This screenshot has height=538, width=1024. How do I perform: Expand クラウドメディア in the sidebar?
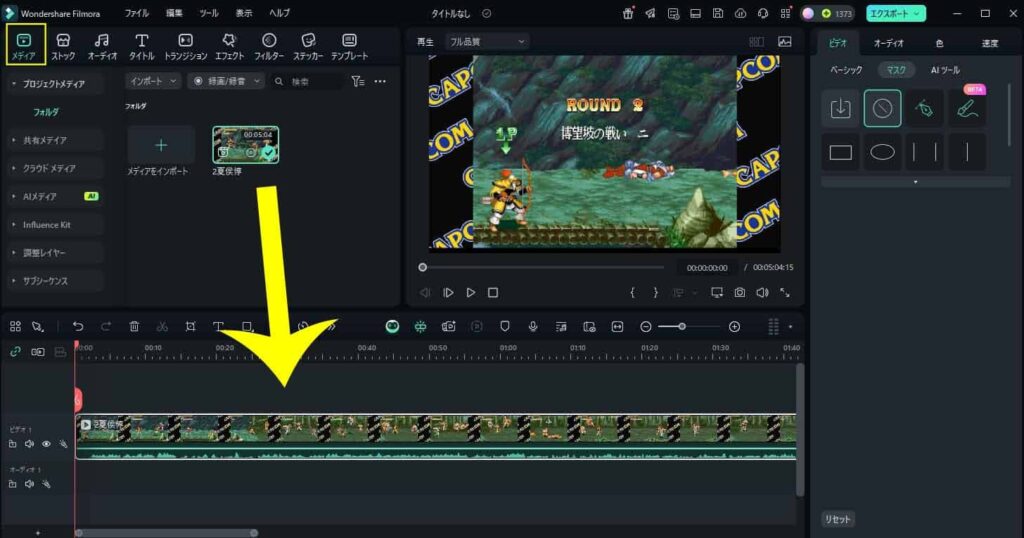click(14, 168)
